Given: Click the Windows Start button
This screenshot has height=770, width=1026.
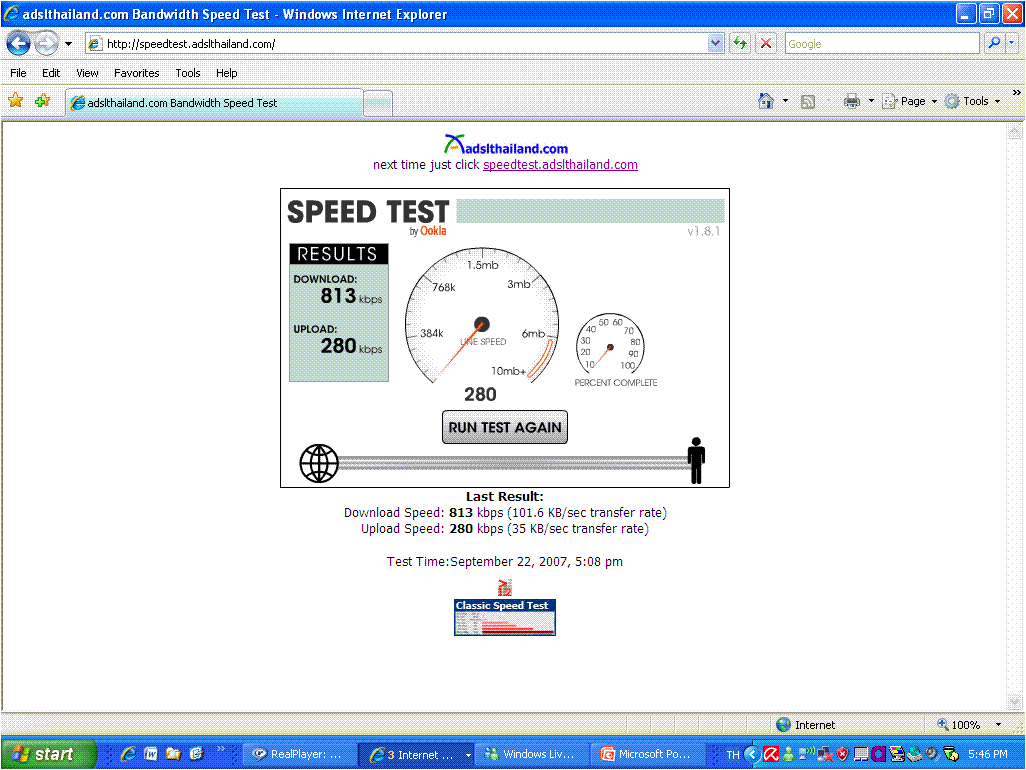Looking at the screenshot, I should (47, 754).
